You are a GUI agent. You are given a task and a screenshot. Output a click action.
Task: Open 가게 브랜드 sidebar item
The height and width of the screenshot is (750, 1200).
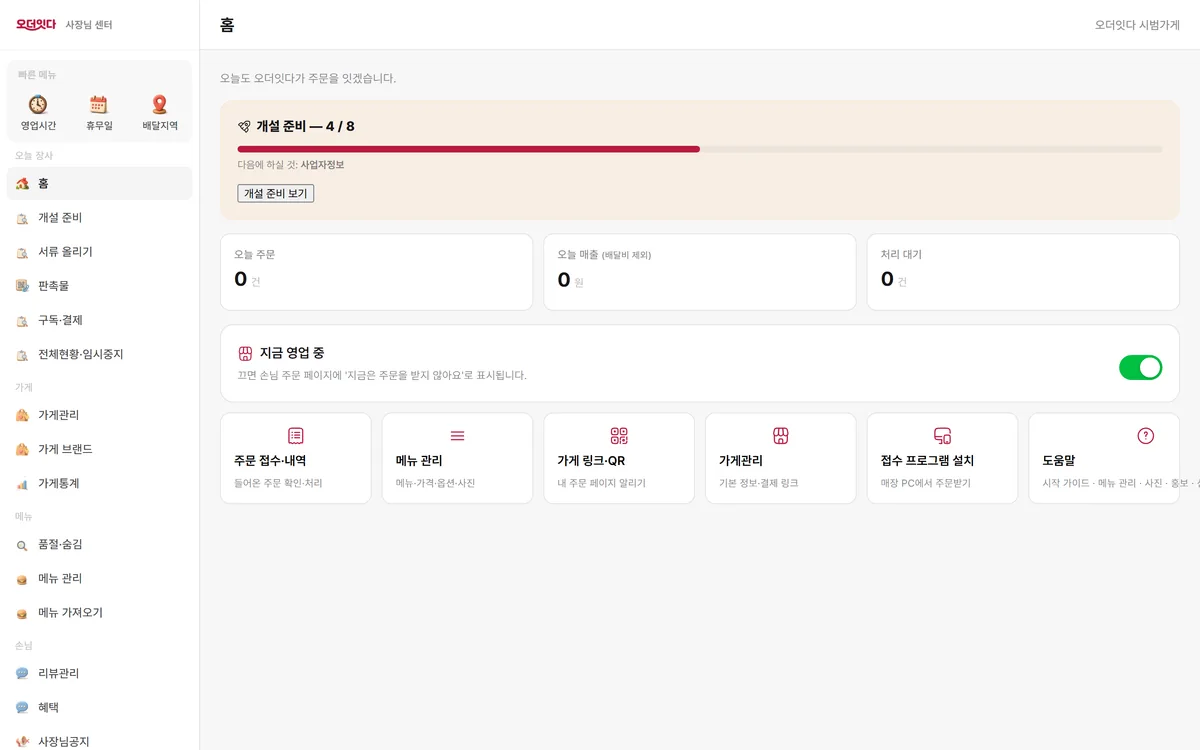99,449
